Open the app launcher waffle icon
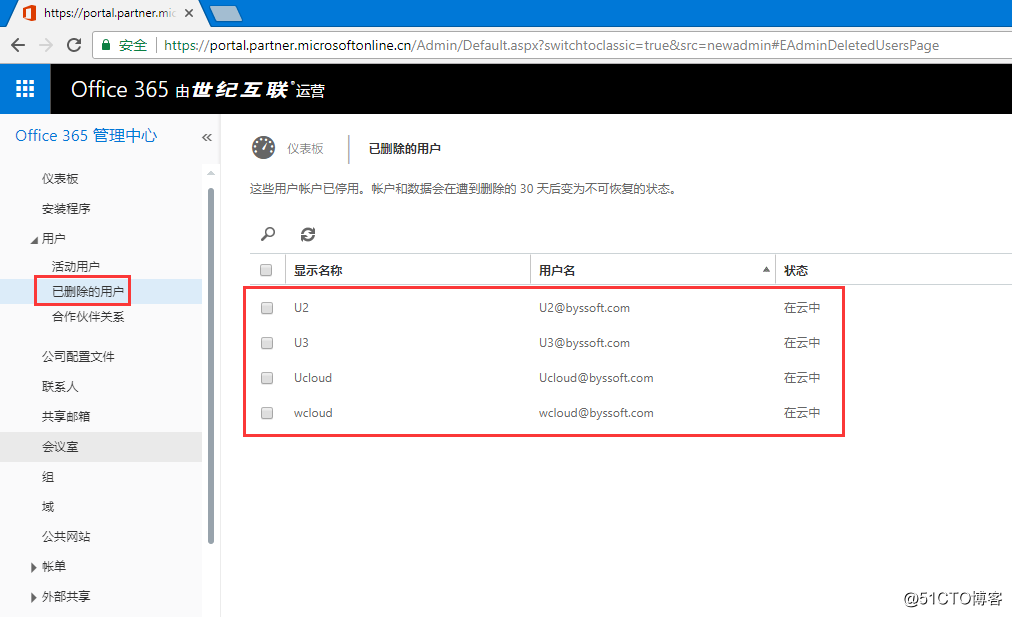1012x617 pixels. 25,88
